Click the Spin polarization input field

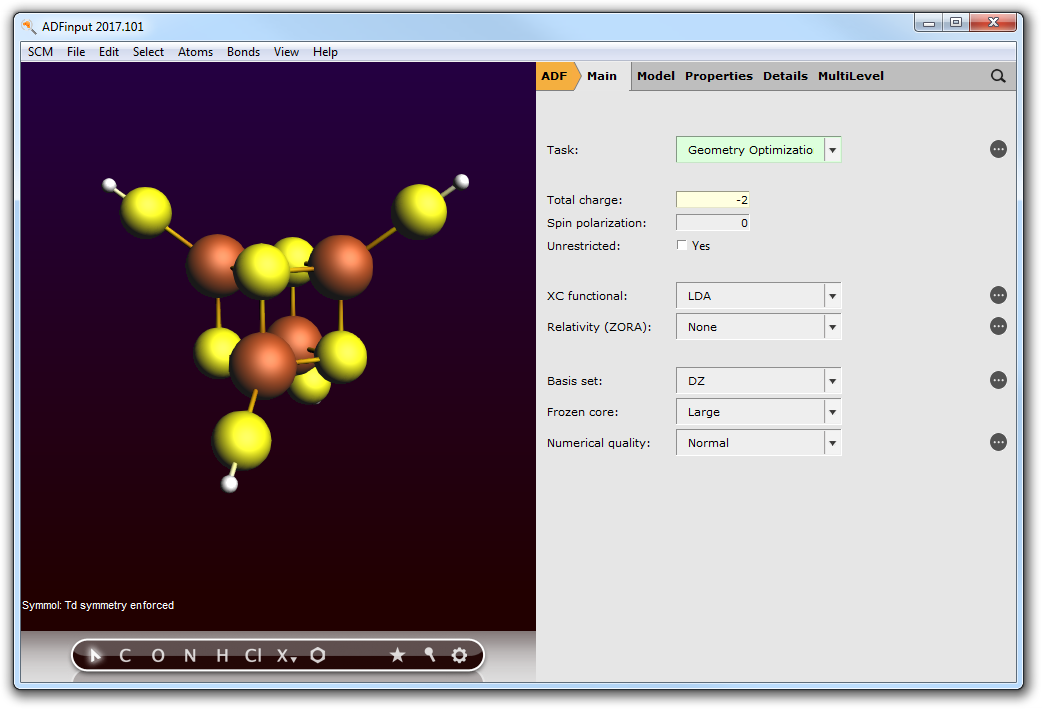[713, 223]
